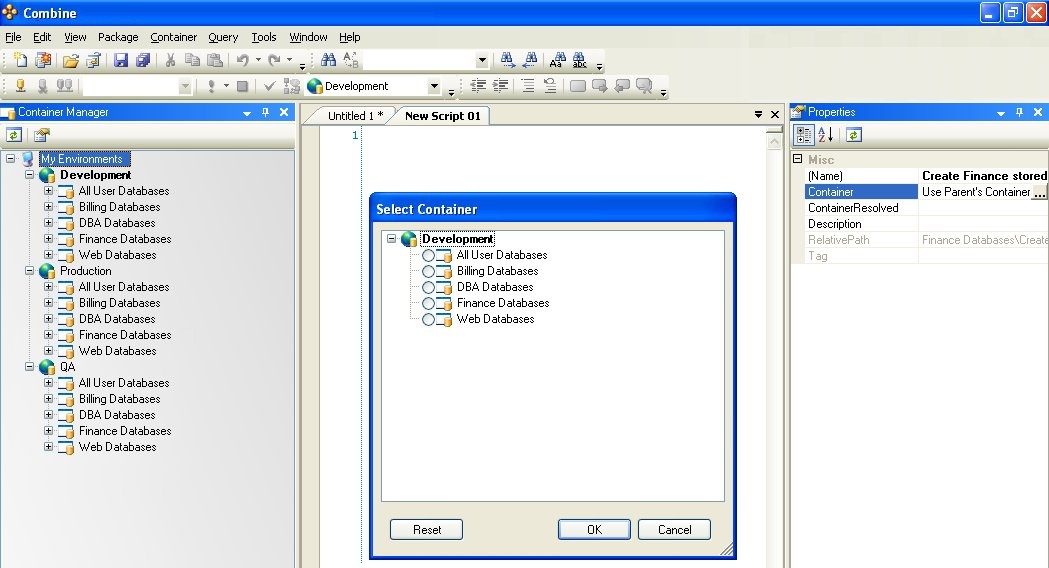Viewport: 1049px width, 568px height.
Task: Click the Find Previous binoculars icon
Action: (531, 60)
